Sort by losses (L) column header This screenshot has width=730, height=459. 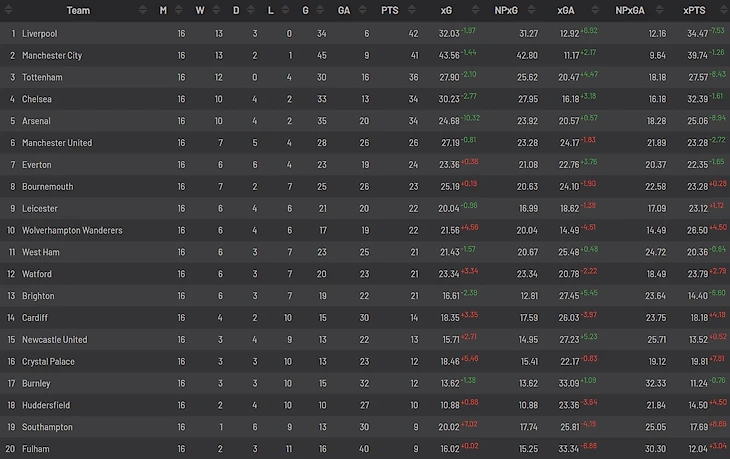coord(271,11)
